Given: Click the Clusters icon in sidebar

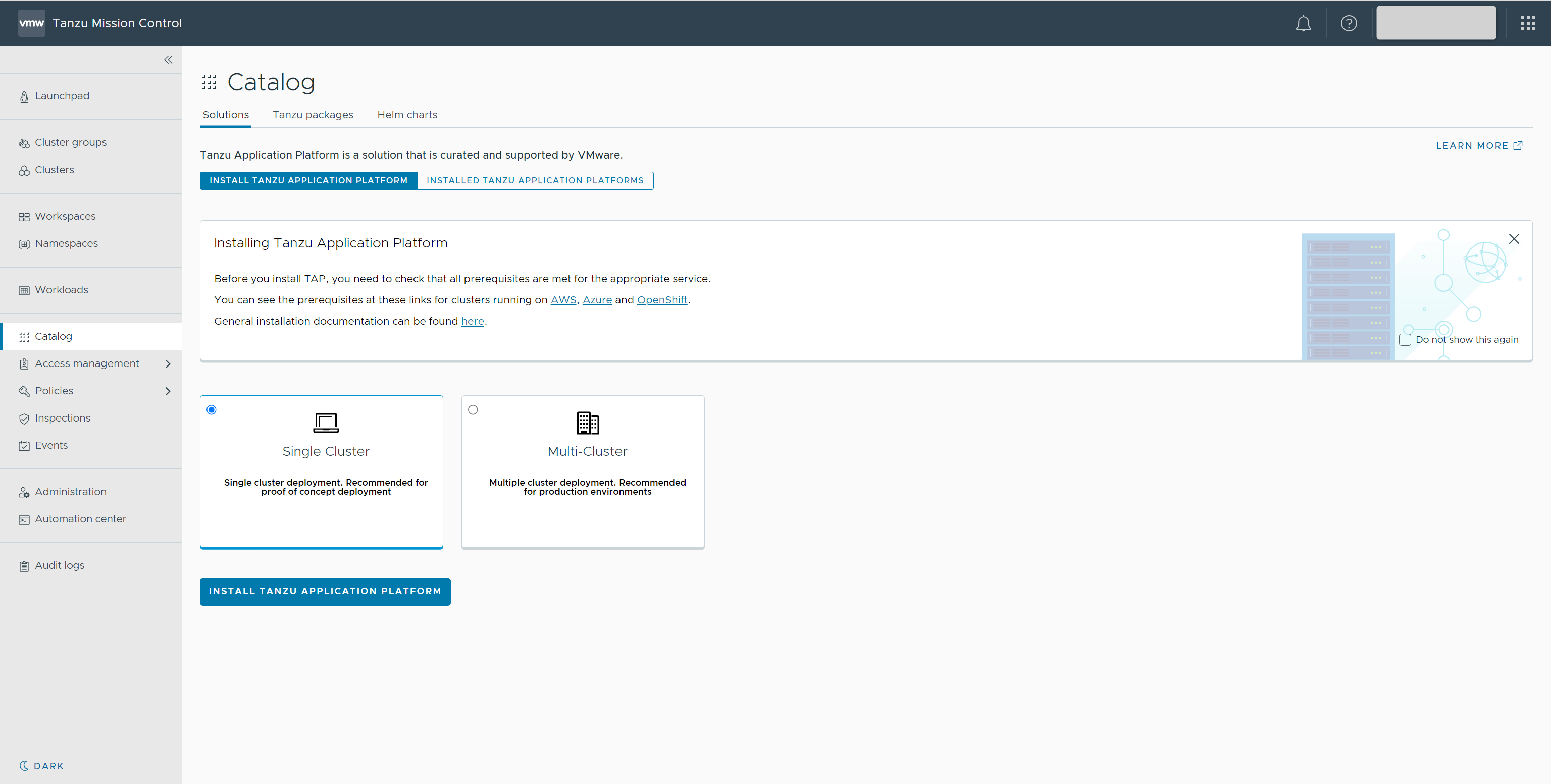Looking at the screenshot, I should click(x=24, y=171).
